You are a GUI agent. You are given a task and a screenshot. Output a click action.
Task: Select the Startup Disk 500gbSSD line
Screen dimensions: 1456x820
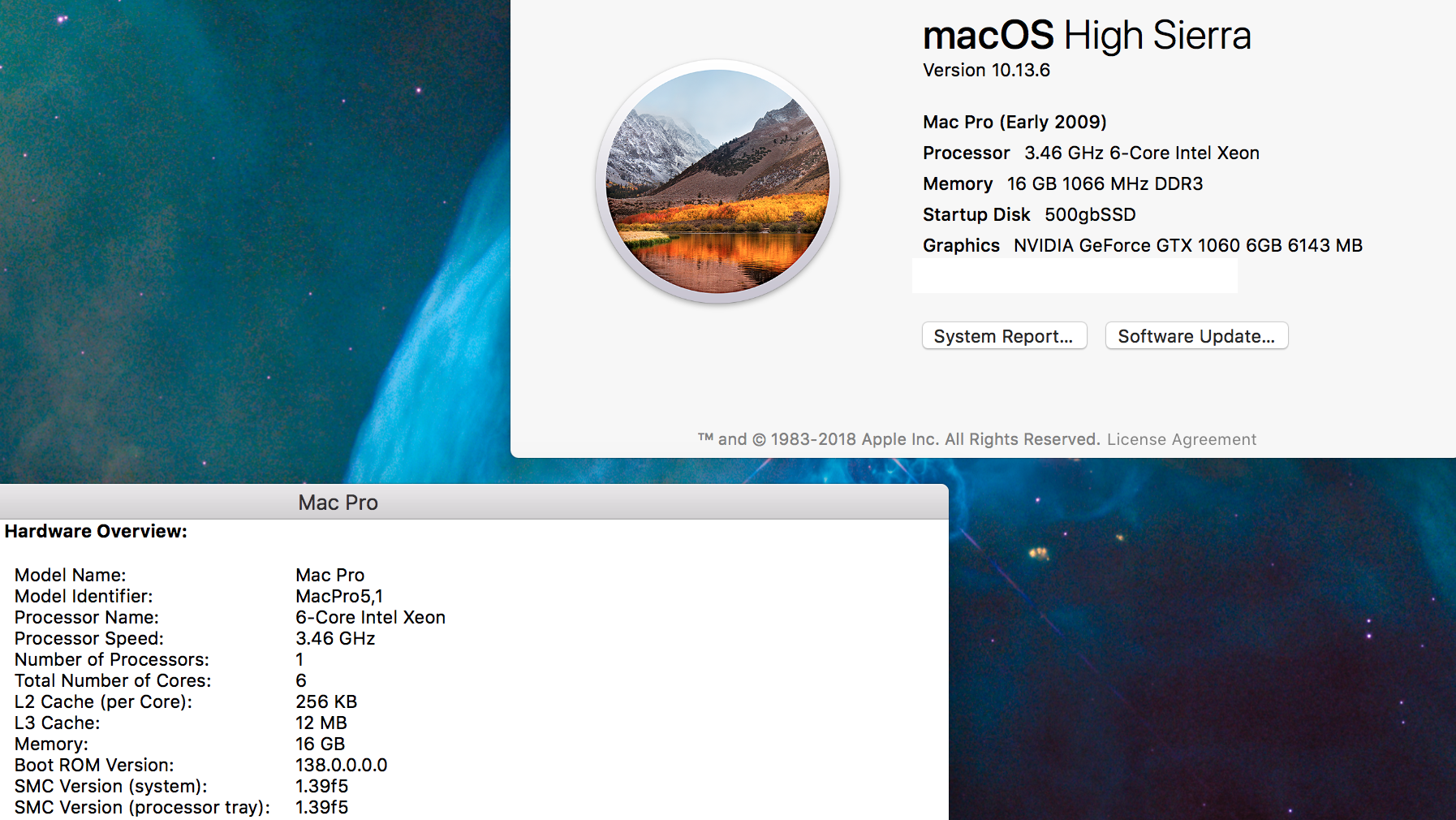pos(1029,214)
